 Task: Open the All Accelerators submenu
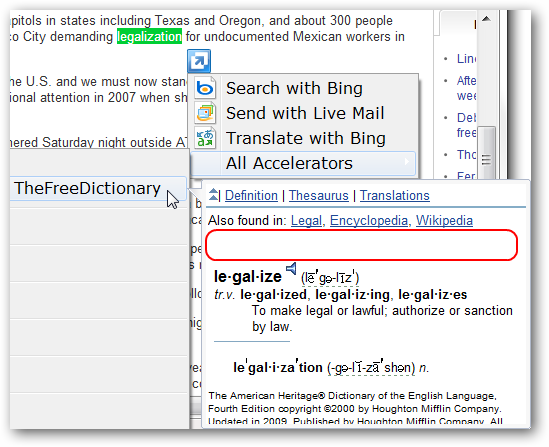pyautogui.click(x=303, y=163)
